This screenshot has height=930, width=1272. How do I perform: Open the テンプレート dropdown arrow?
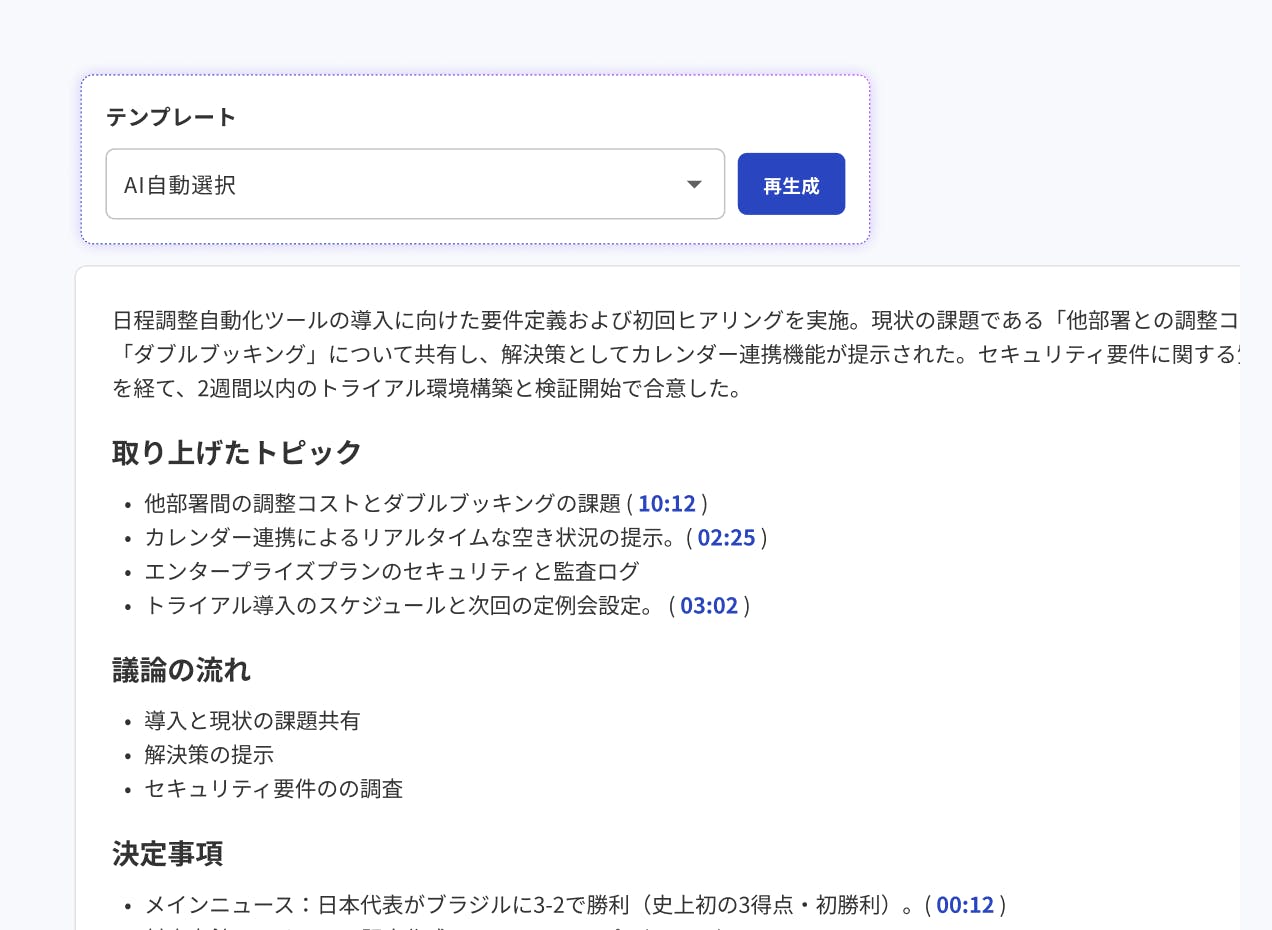tap(695, 183)
